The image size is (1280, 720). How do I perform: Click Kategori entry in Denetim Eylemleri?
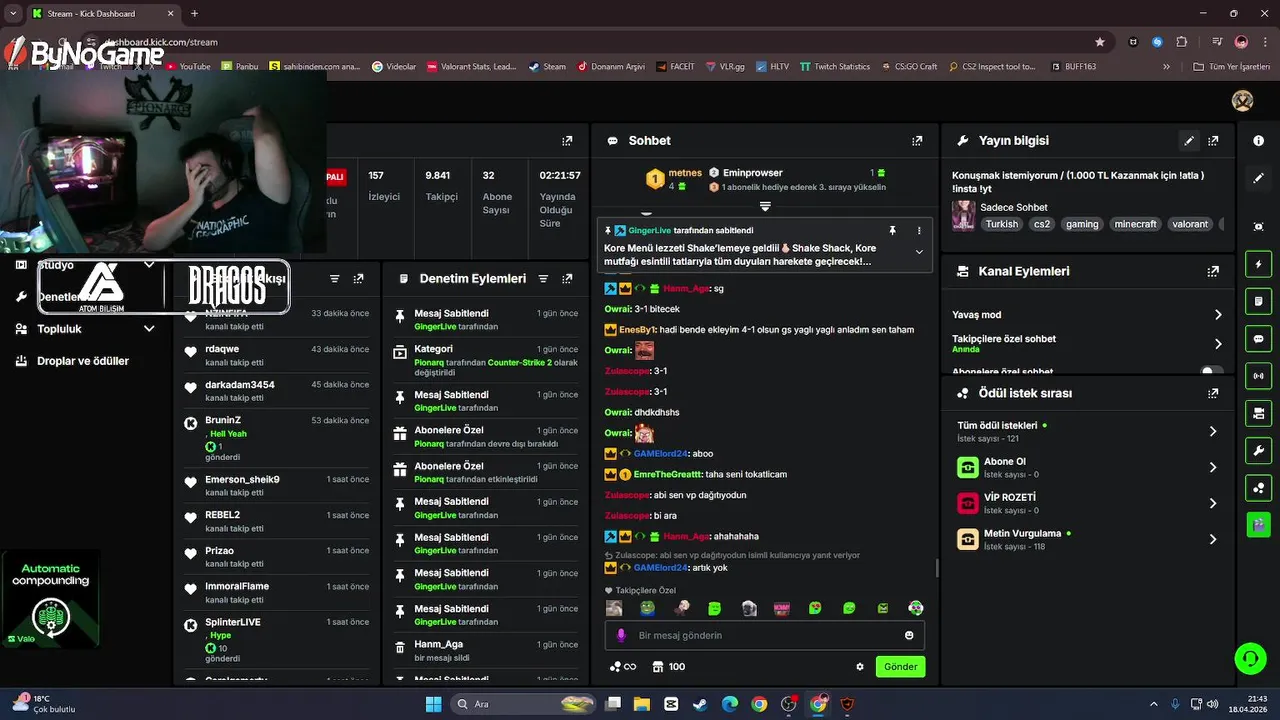pyautogui.click(x=487, y=361)
